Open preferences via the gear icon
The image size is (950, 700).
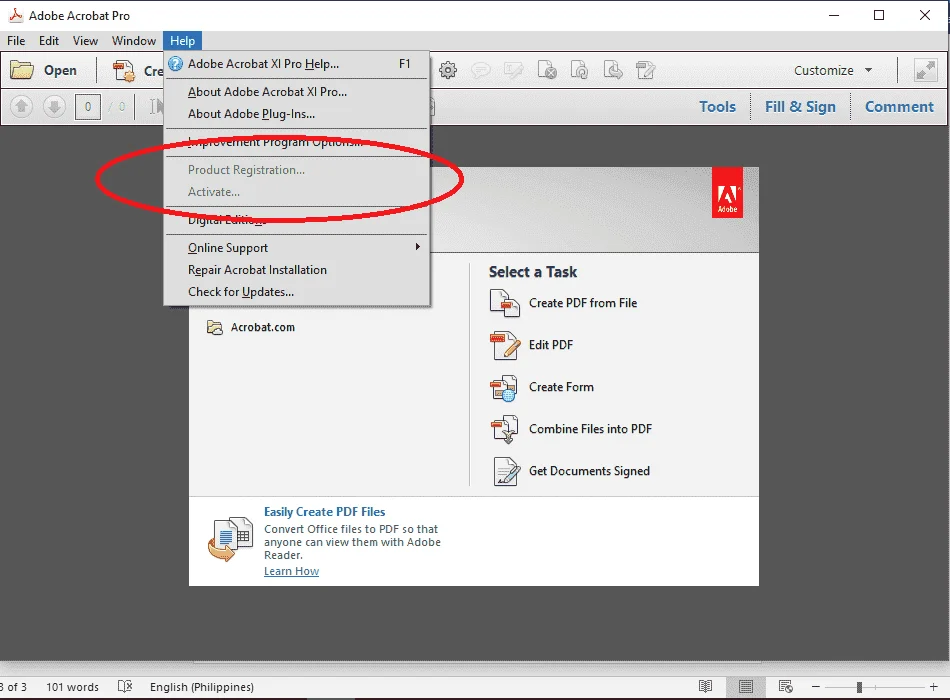(x=448, y=70)
